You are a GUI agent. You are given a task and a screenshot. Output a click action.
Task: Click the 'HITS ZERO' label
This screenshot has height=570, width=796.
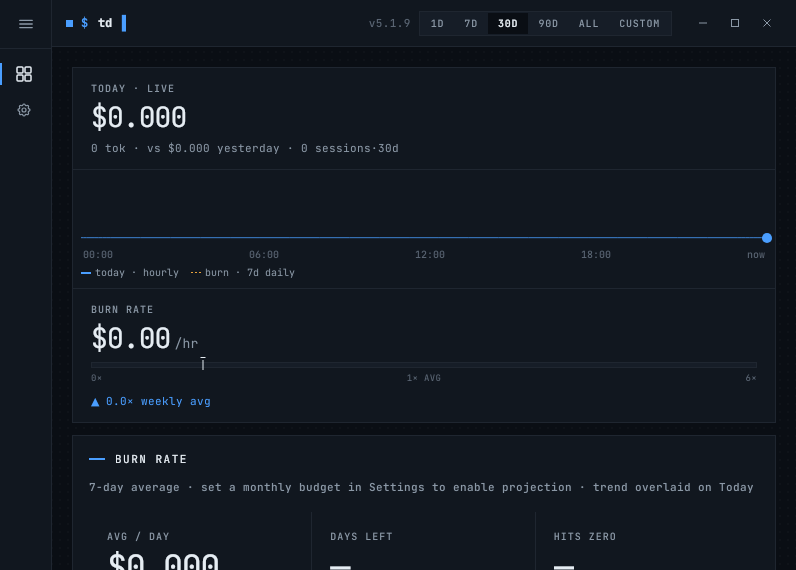585,537
